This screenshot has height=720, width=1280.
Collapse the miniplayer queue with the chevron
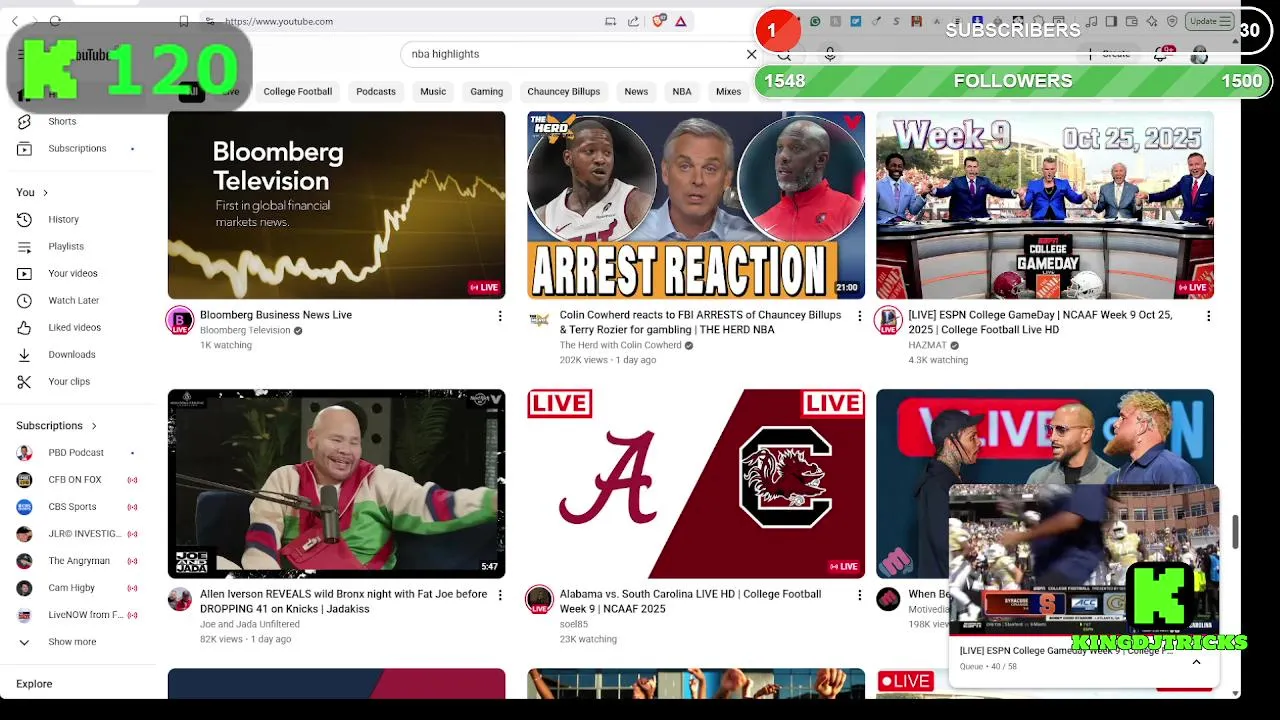point(1196,662)
